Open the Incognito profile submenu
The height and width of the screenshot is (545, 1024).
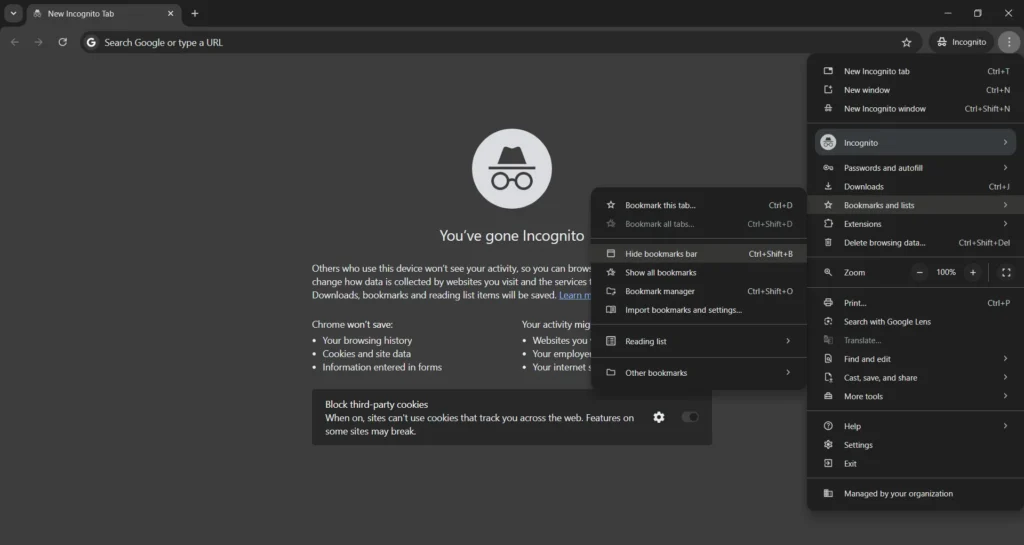(x=916, y=142)
